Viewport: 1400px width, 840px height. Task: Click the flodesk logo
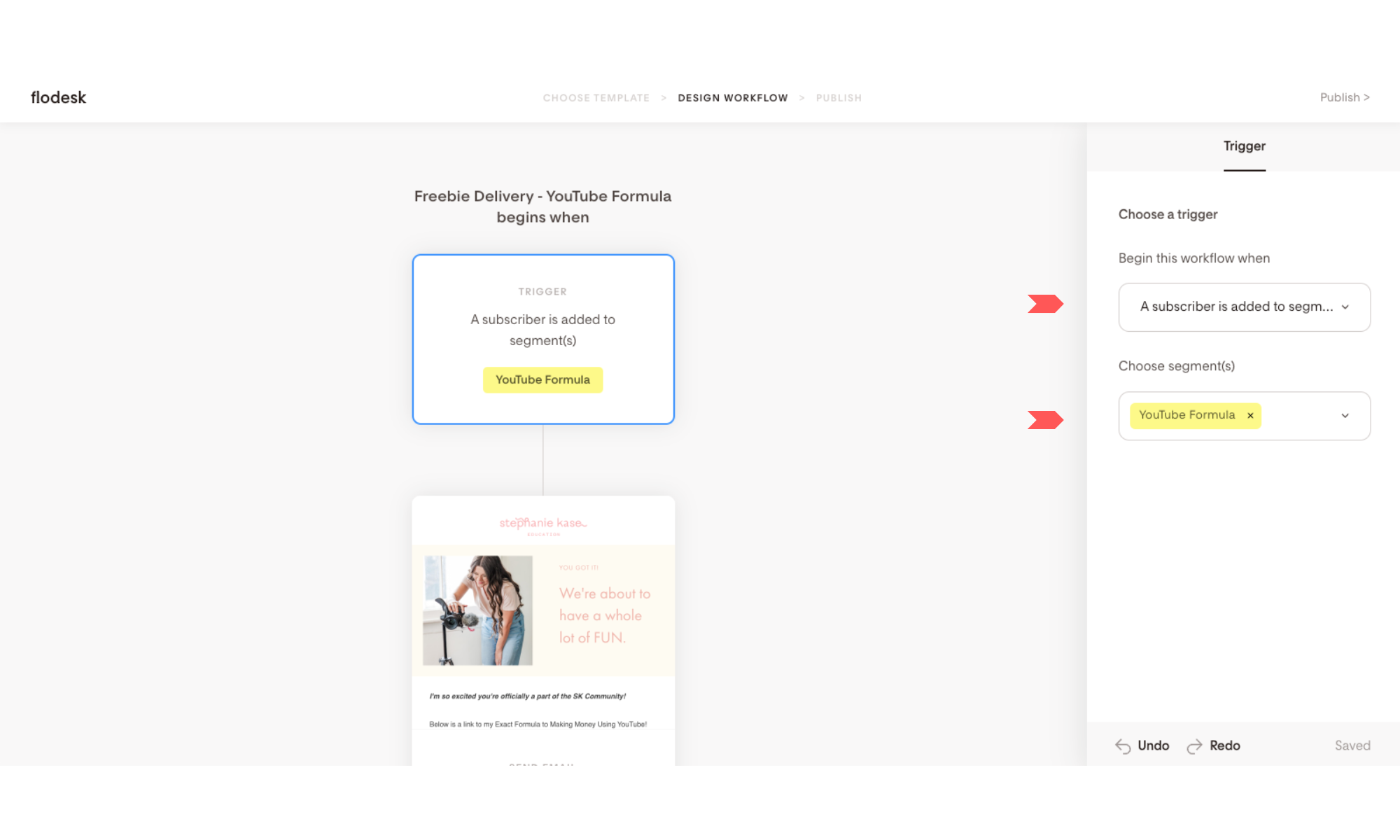click(x=58, y=97)
